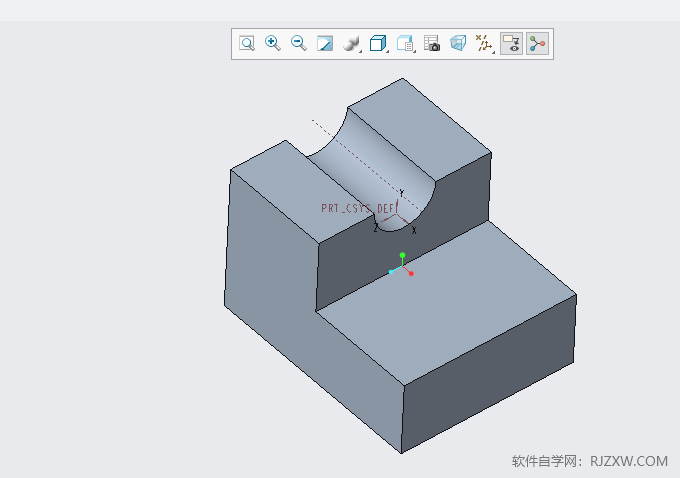680x478 pixels.
Task: Select the Zoom In tool
Action: [272, 43]
